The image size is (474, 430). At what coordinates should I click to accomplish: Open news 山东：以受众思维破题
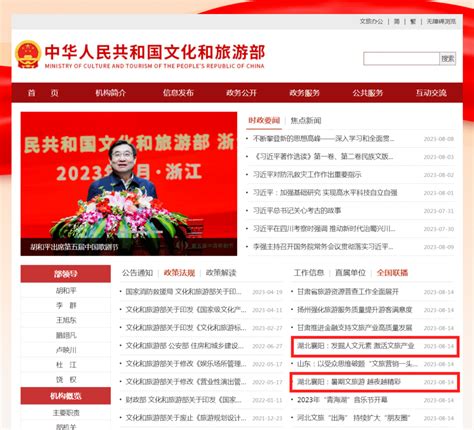[357, 364]
